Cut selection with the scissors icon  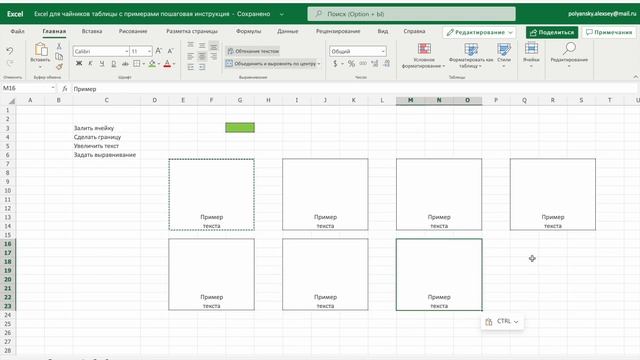(59, 46)
